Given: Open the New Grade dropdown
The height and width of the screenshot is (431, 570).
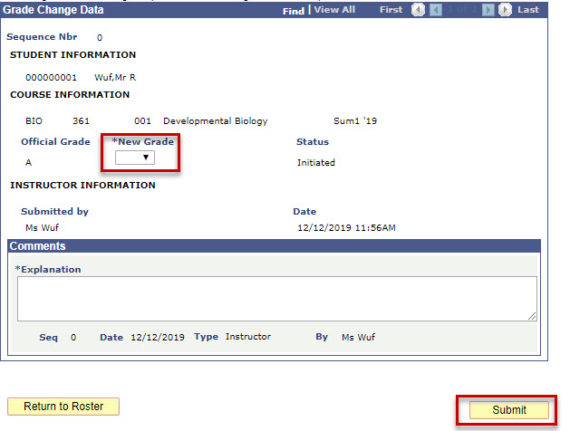Looking at the screenshot, I should pyautogui.click(x=135, y=157).
